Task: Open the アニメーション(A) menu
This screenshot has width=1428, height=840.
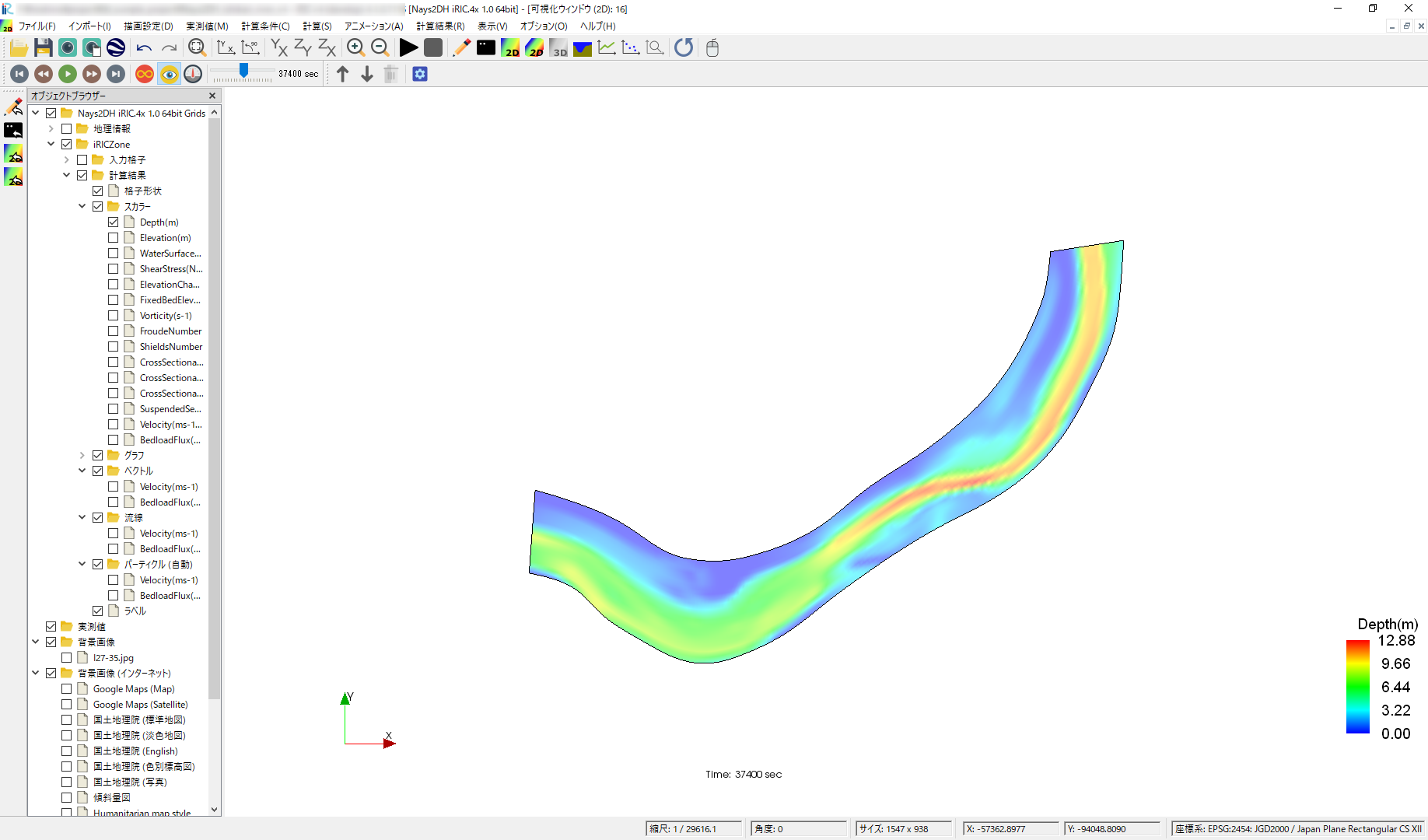Action: click(373, 26)
